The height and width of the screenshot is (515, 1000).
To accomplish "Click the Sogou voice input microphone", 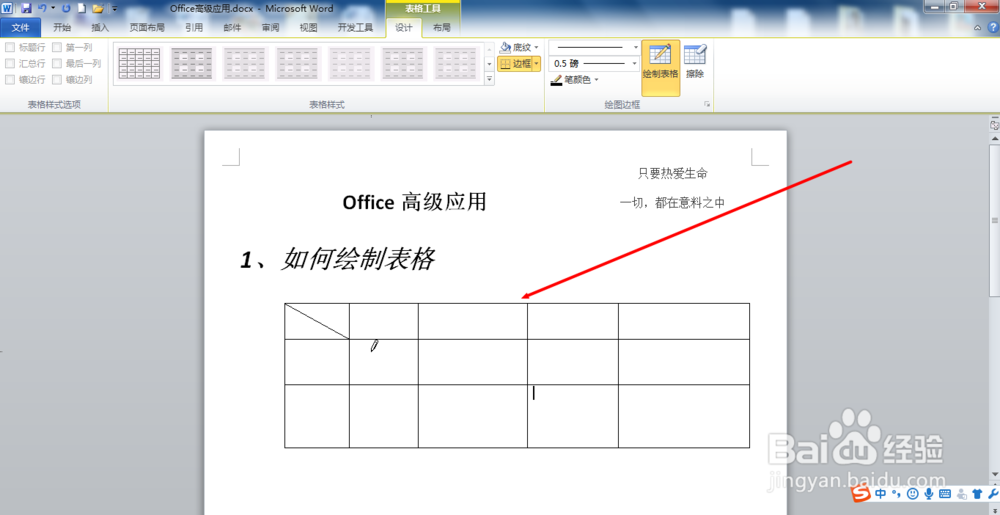I will point(929,494).
